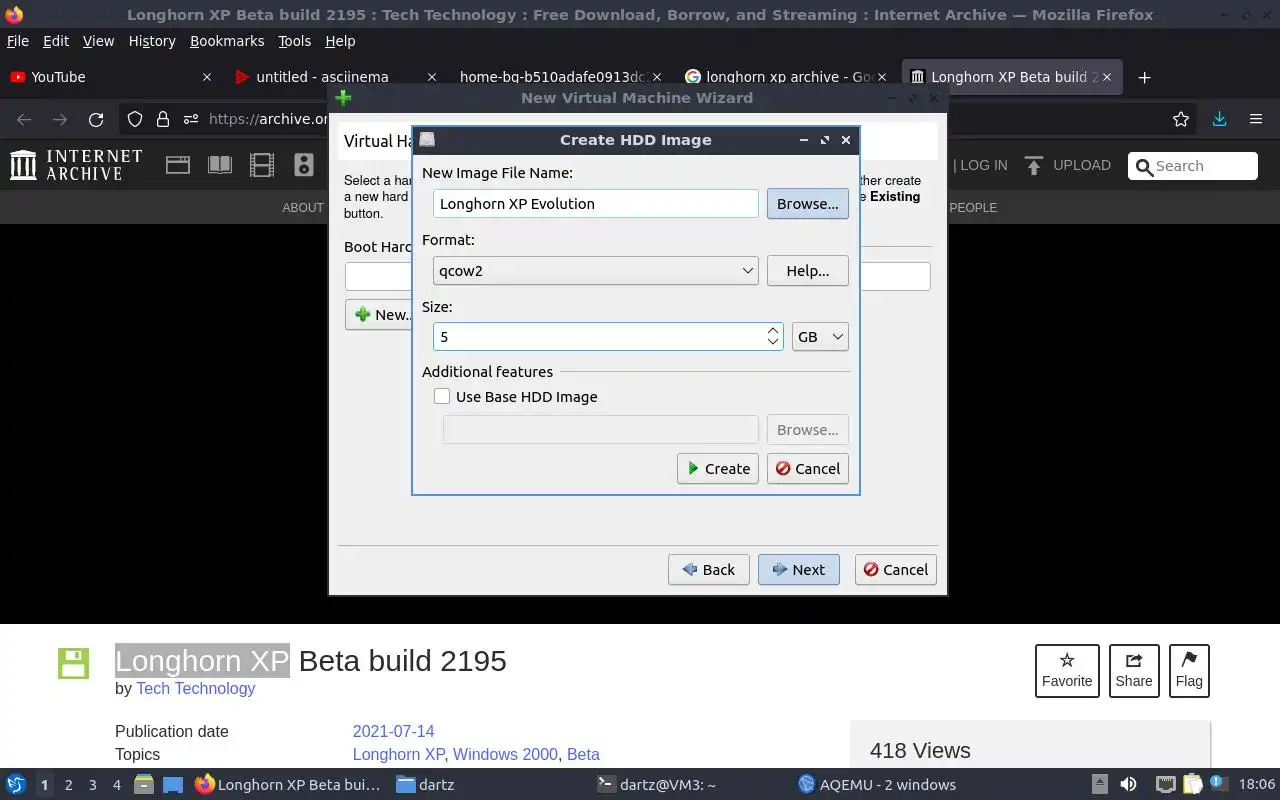Viewport: 1280px width, 800px height.
Task: Decrease the size value with down arrow
Action: (x=773, y=343)
